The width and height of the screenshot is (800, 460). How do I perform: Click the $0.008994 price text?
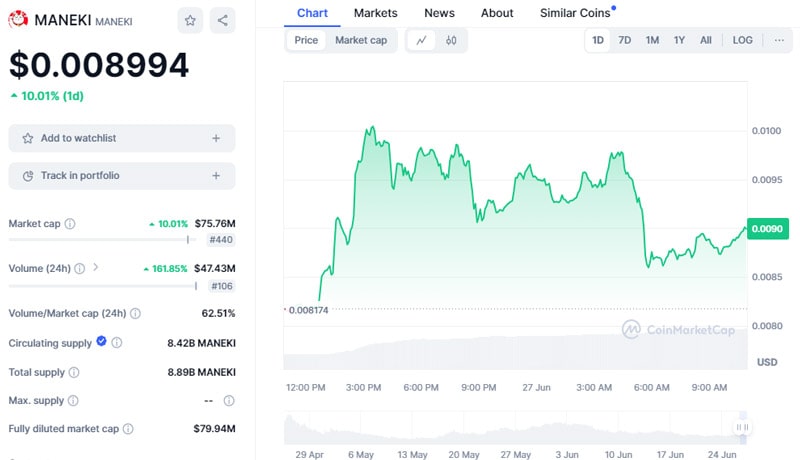[99, 65]
